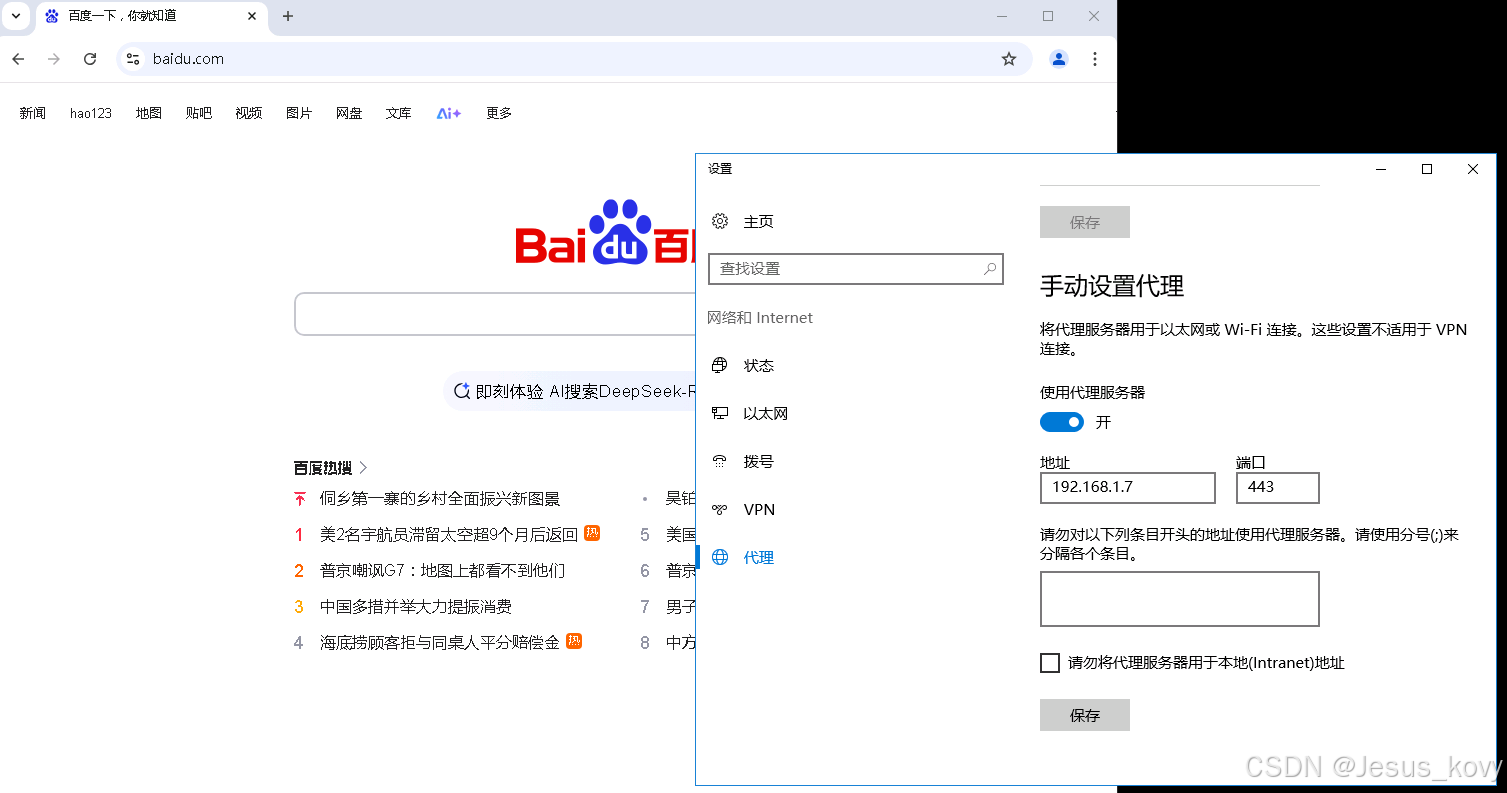The height and width of the screenshot is (793, 1507).
Task: Reload the Baidu page
Action: point(90,59)
